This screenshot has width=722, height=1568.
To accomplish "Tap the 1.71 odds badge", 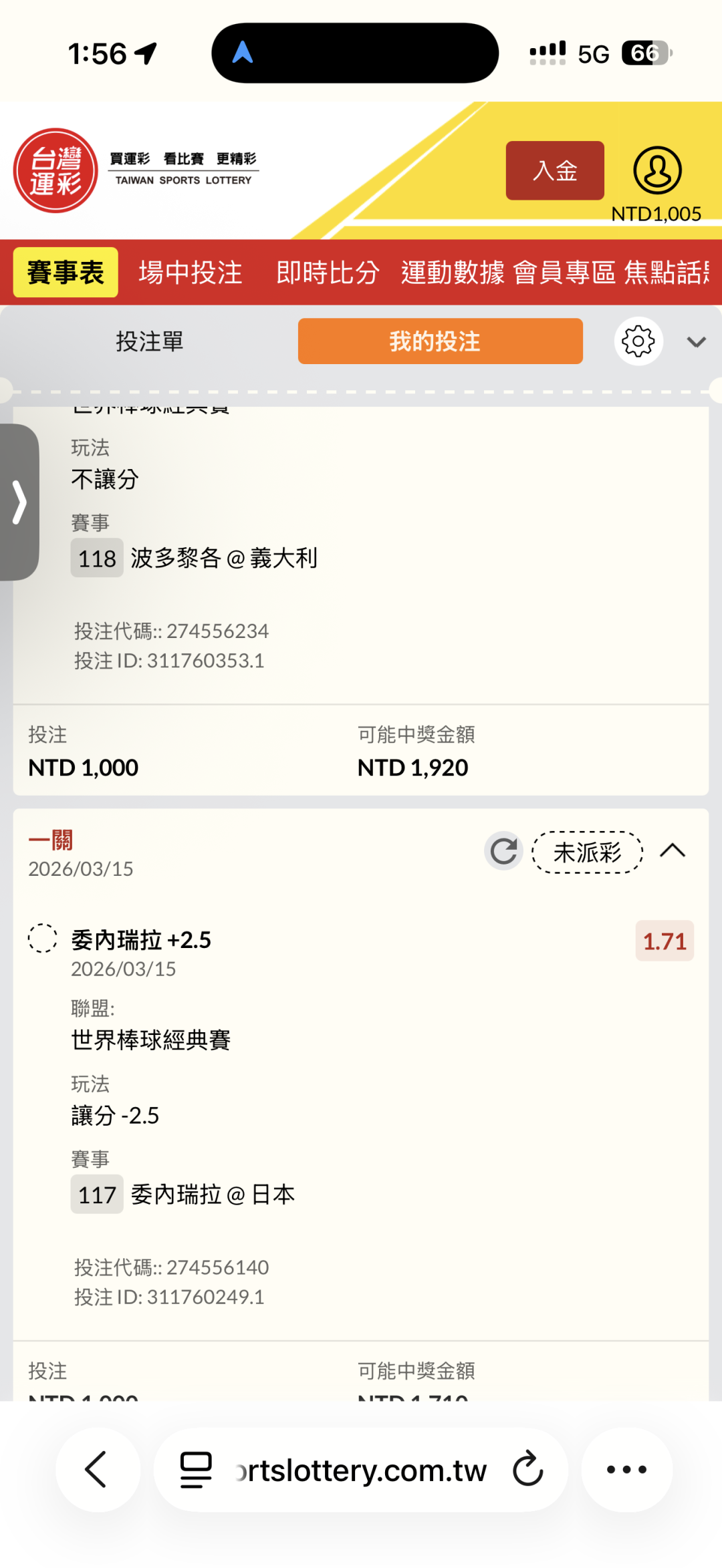I will pos(665,941).
